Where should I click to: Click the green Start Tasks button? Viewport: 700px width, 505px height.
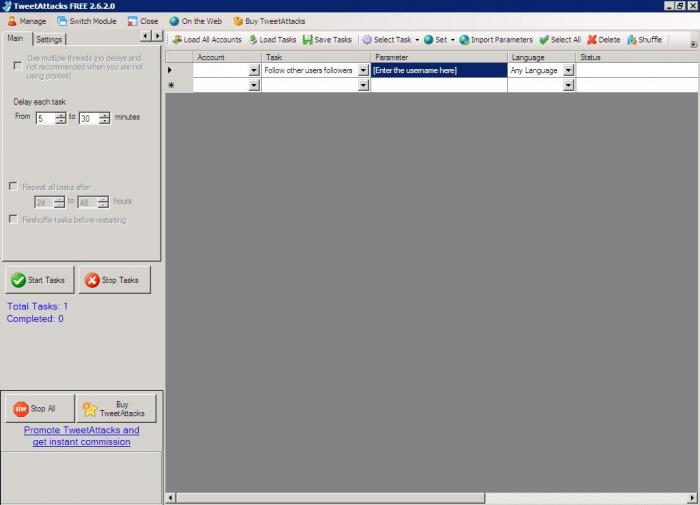point(40,280)
